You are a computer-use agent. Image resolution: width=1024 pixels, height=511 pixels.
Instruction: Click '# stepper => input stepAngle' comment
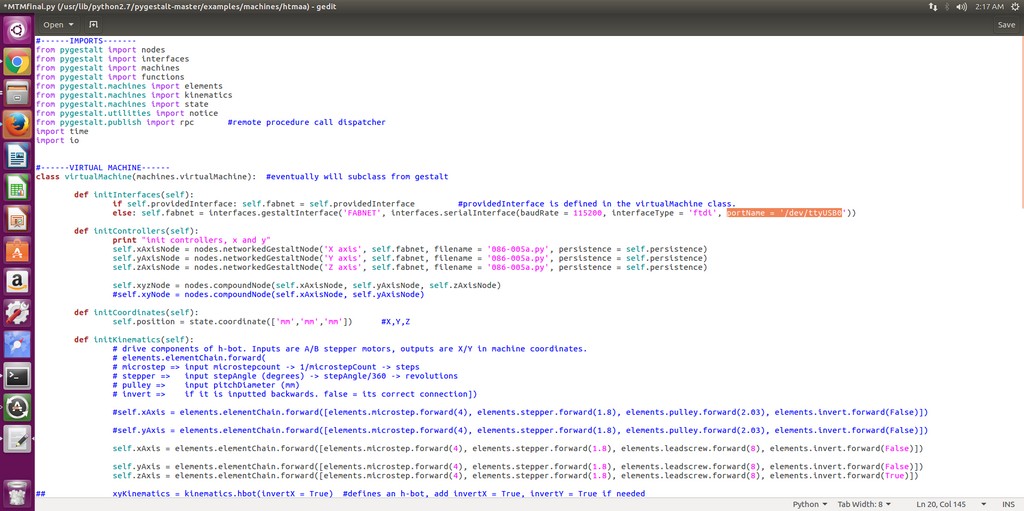pyautogui.click(x=285, y=376)
